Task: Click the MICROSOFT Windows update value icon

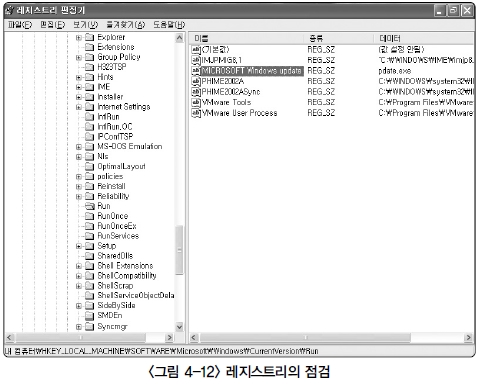Action: pyautogui.click(x=196, y=71)
